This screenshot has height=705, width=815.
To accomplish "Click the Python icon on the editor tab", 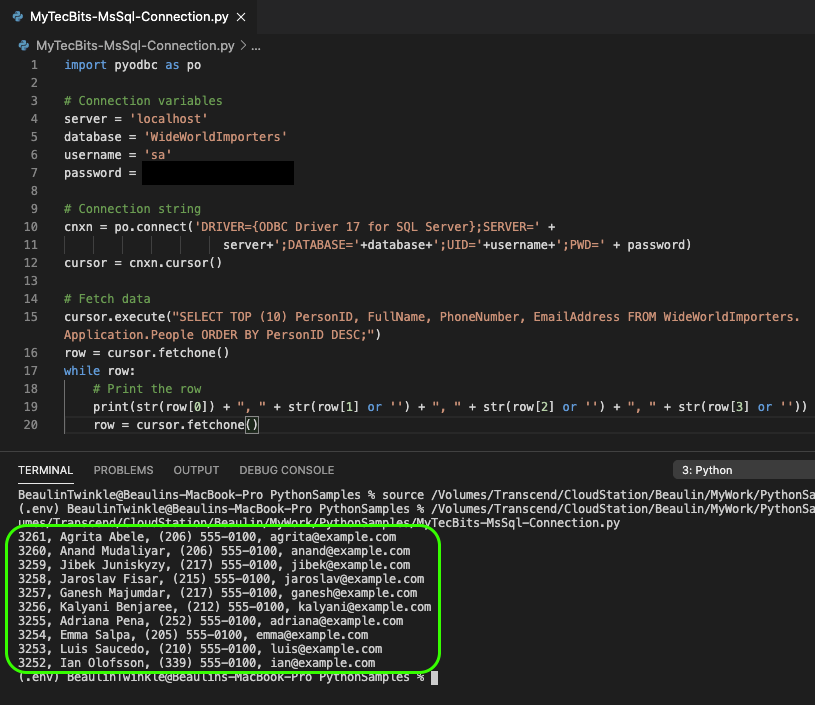I will (x=18, y=16).
